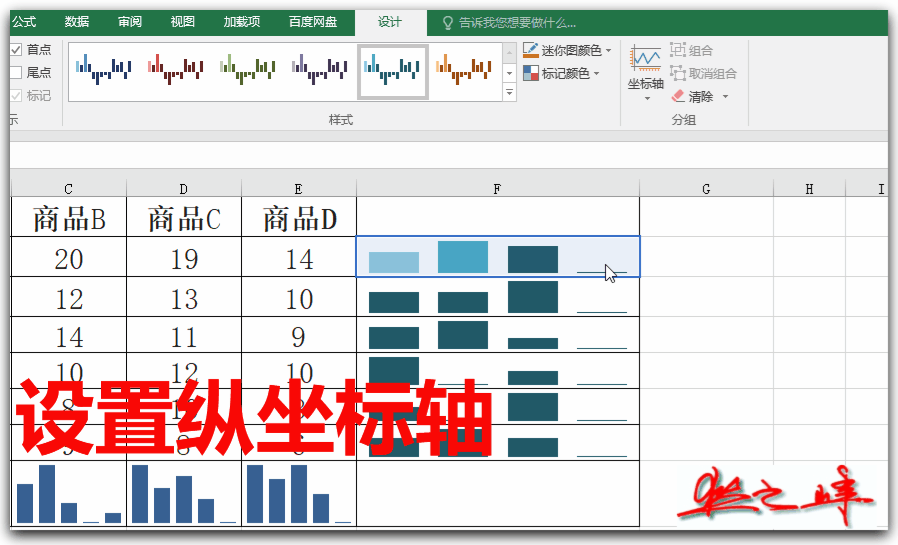
Task: Click the 商品D header cell
Action: coord(299,217)
